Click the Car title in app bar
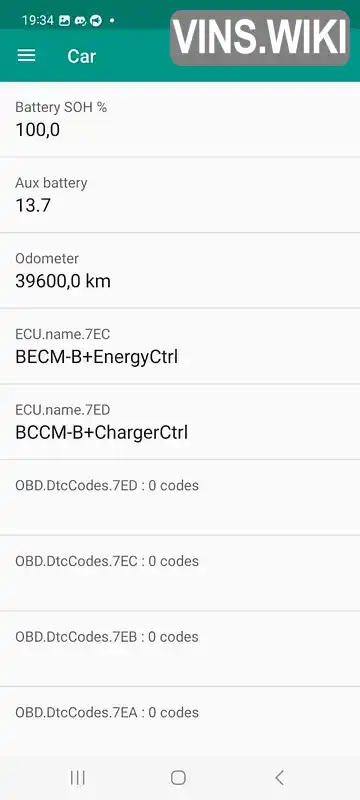 click(x=82, y=56)
